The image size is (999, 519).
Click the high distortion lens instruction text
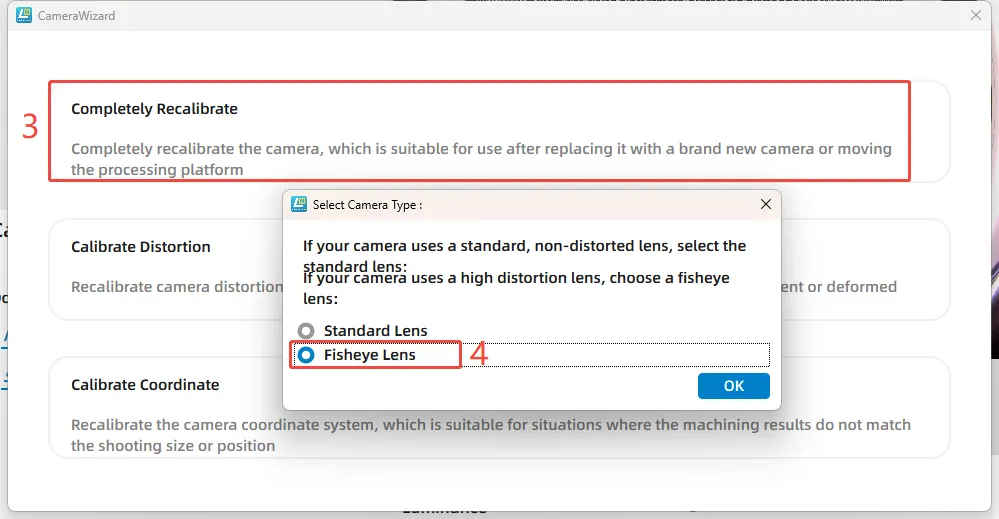[516, 279]
